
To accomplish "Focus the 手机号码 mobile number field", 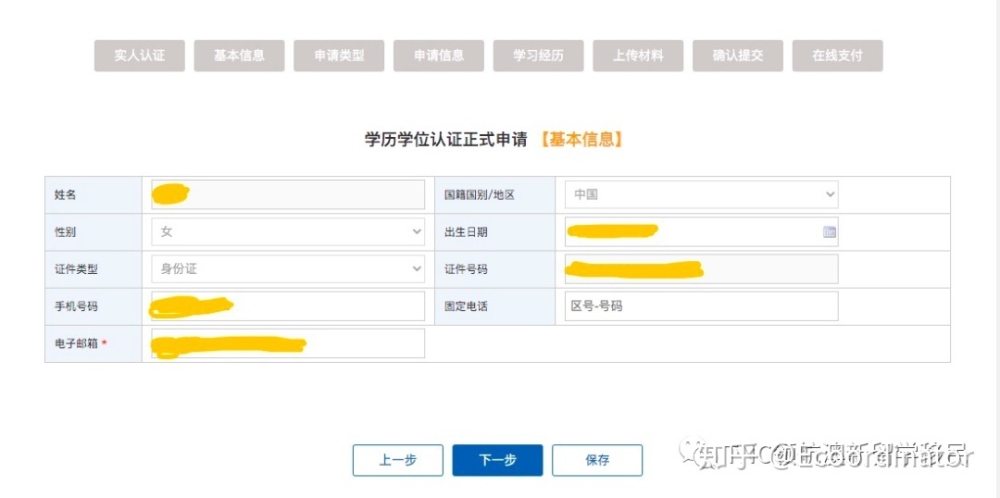I will (288, 307).
